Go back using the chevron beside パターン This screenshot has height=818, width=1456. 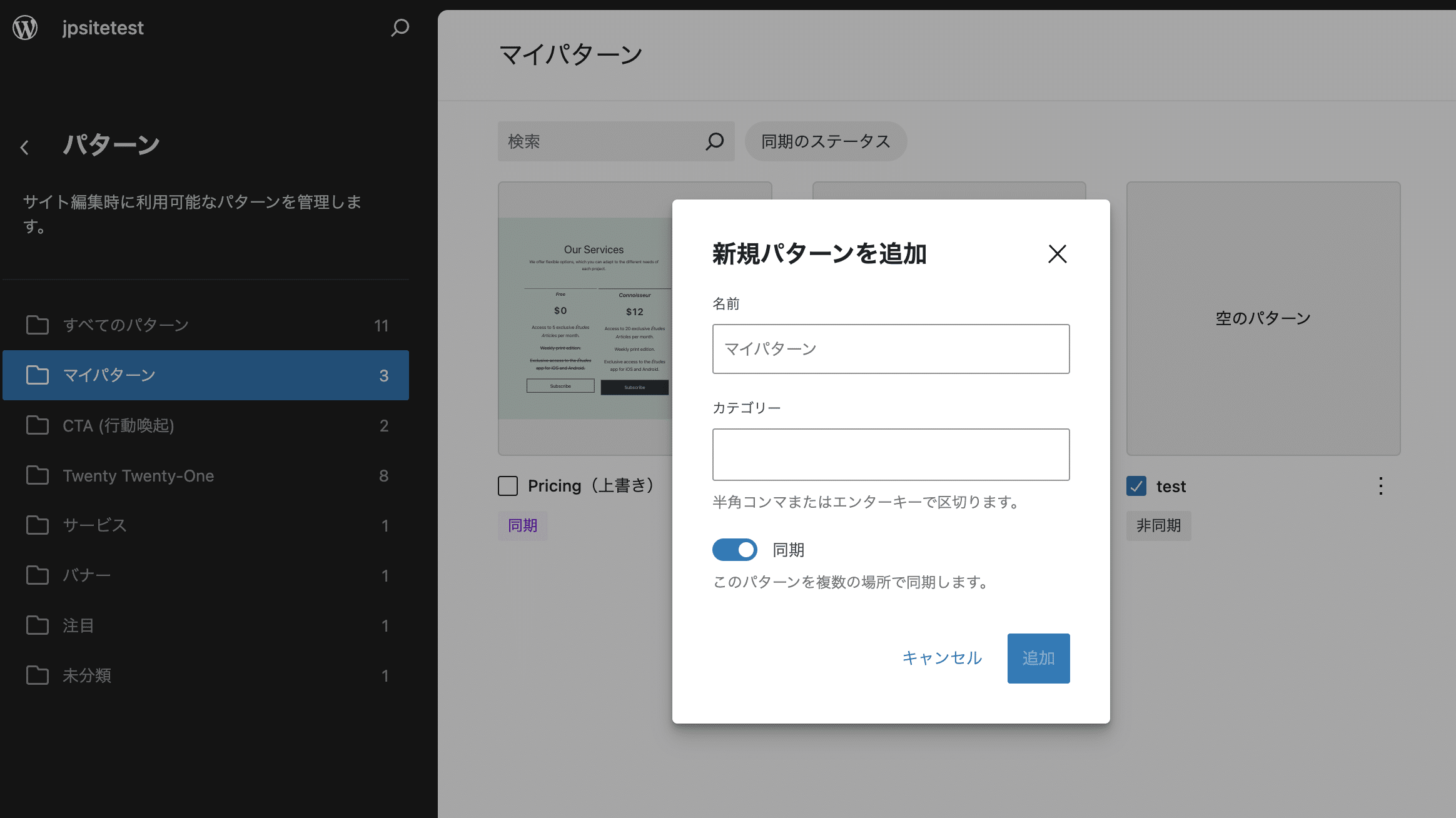pos(24,148)
